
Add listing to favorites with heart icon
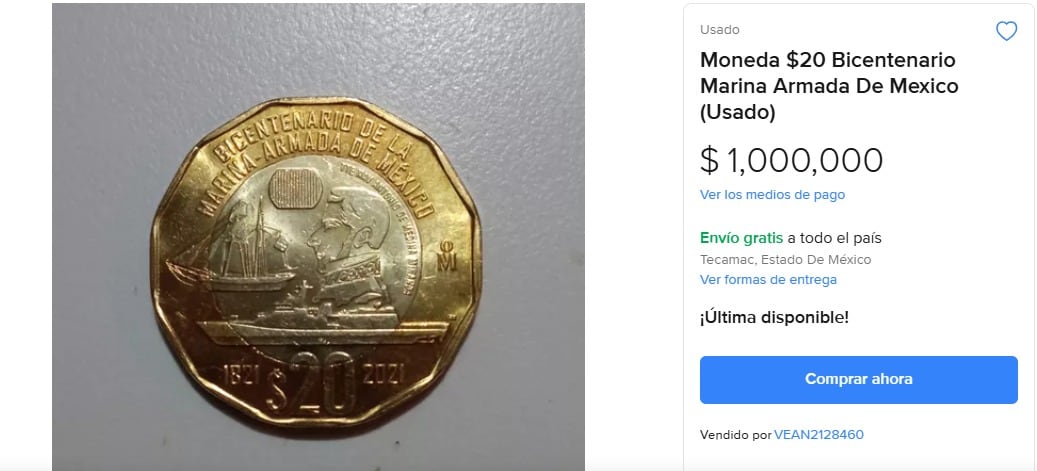click(1006, 31)
